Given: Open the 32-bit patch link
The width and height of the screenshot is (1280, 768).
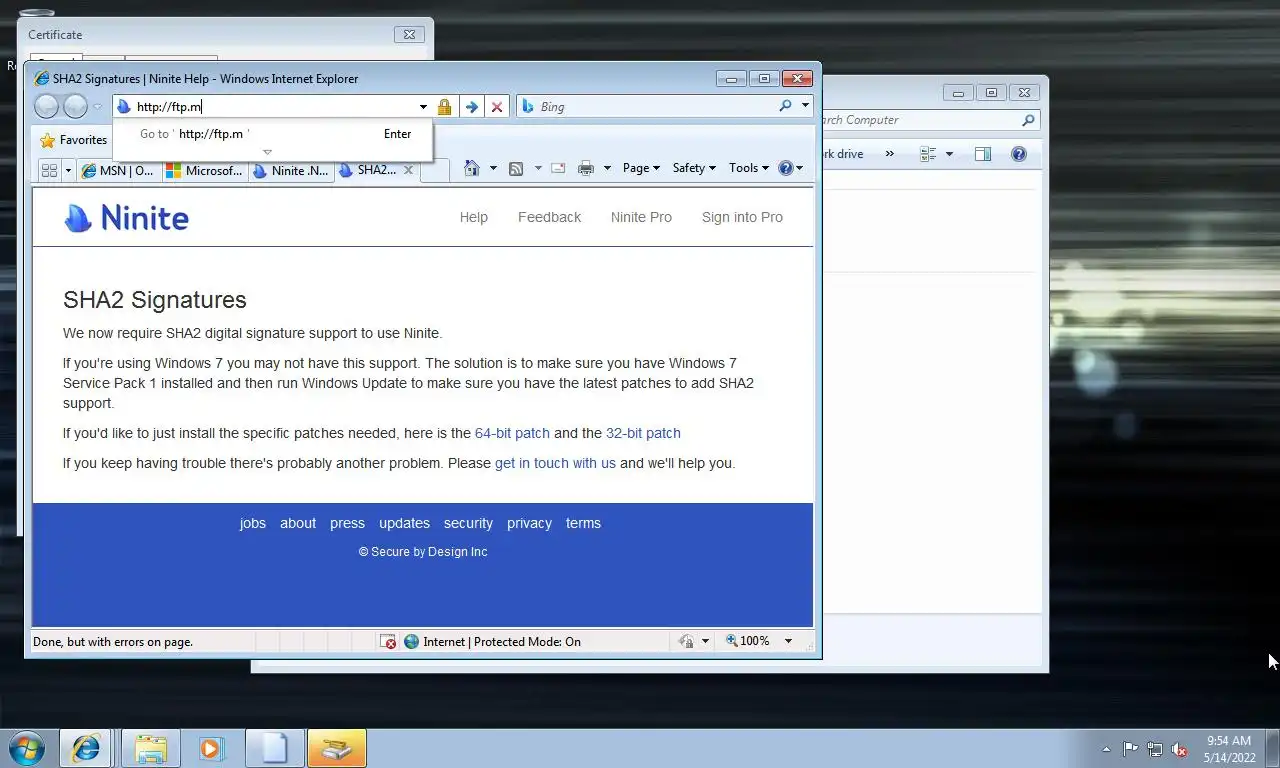Looking at the screenshot, I should tap(643, 433).
